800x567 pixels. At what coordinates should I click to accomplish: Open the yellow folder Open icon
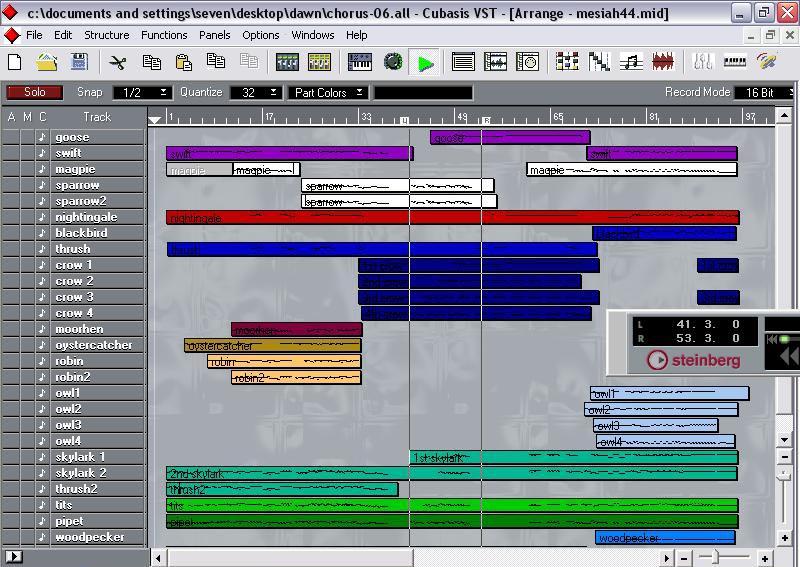(x=47, y=62)
